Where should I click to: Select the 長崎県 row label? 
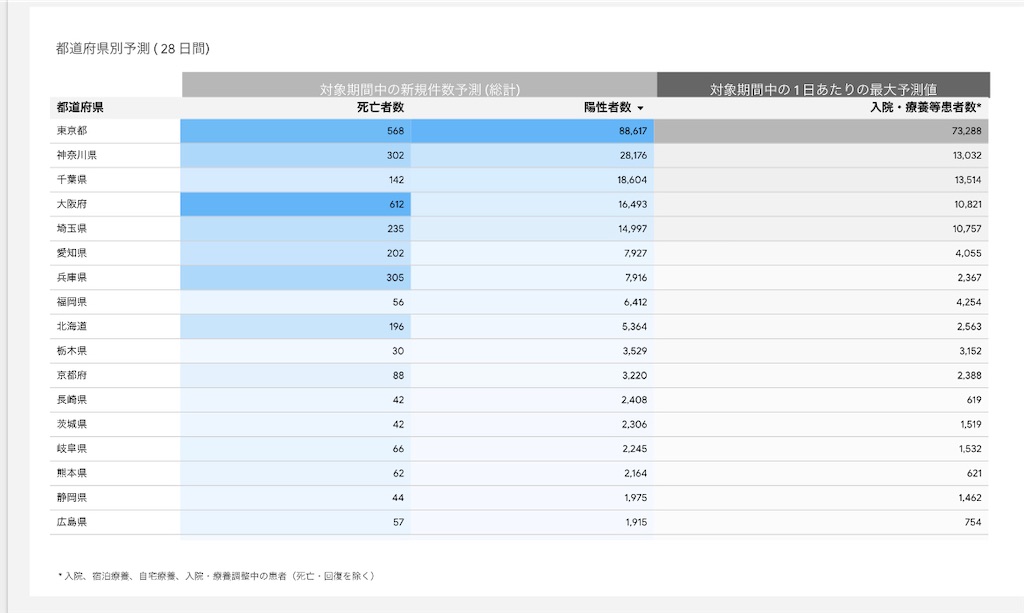72,400
